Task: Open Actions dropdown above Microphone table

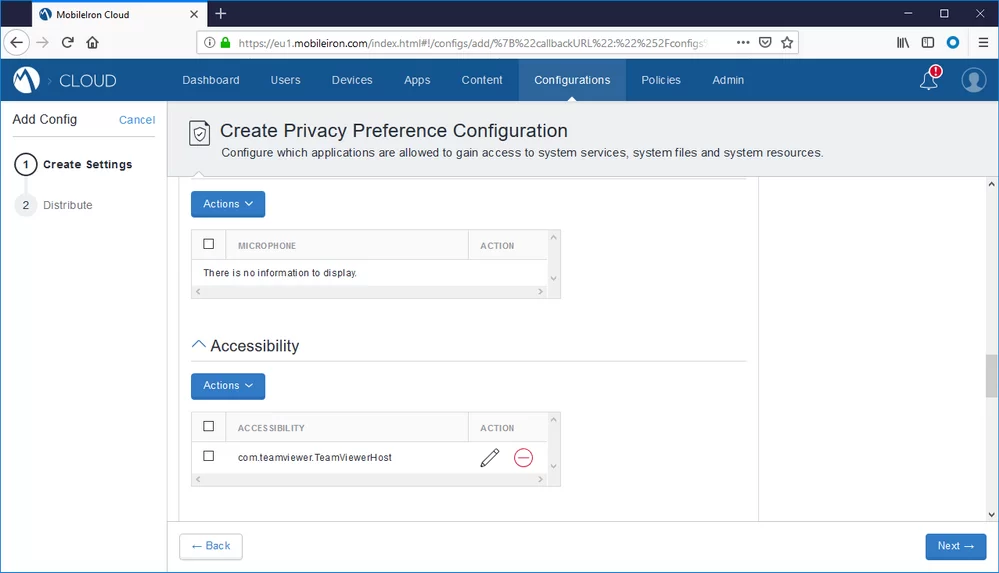Action: tap(228, 204)
